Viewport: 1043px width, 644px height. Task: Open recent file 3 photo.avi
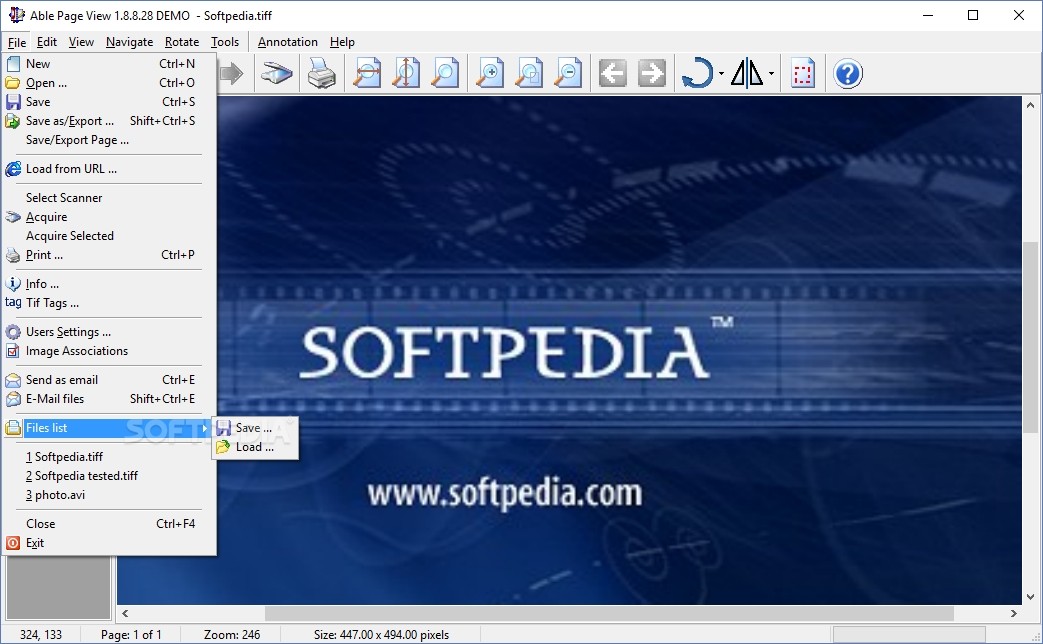109,495
